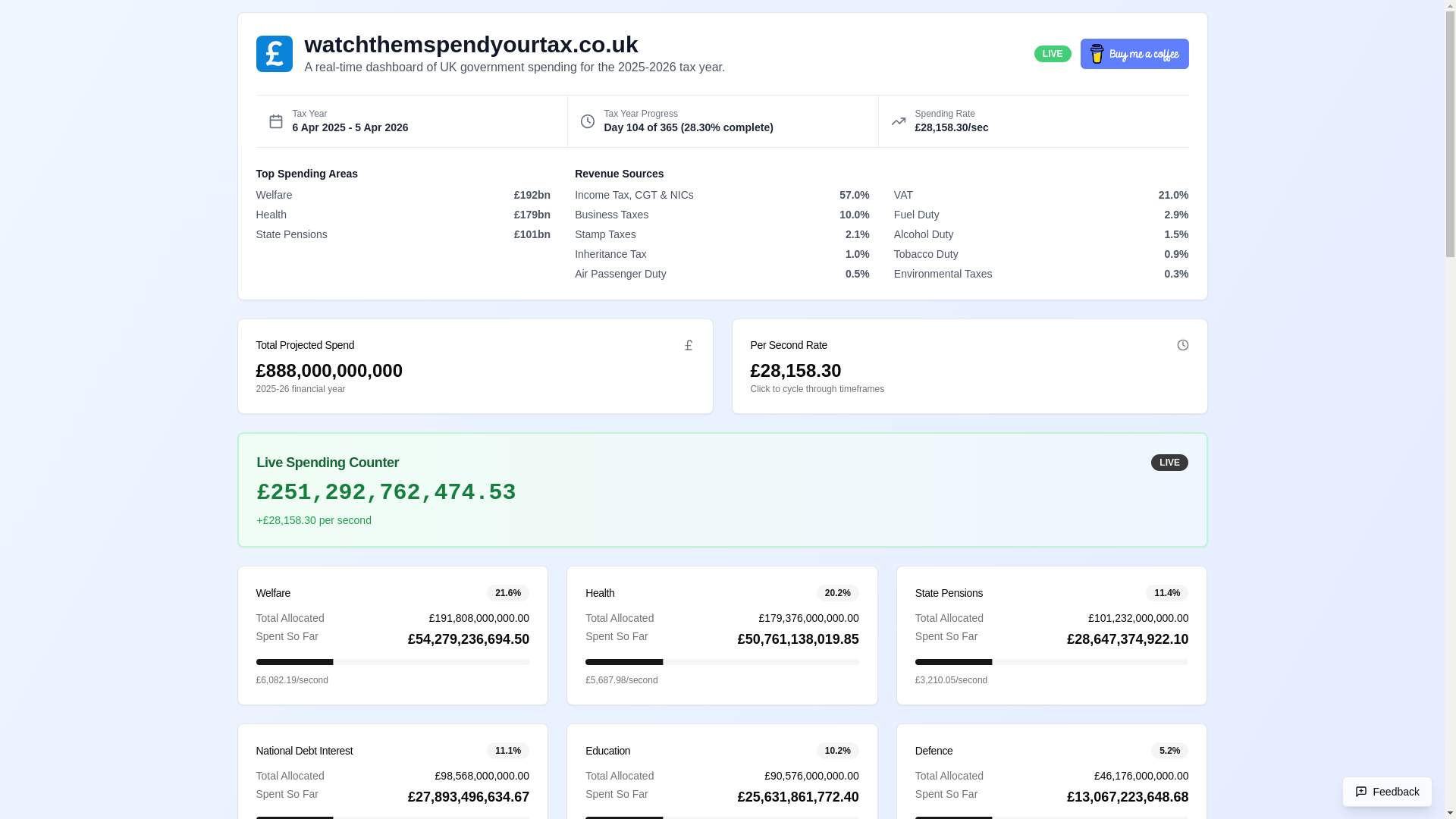Click State Pensions £101bn in Top Spending Areas
Screen dimensions: 1456x819
[403, 234]
